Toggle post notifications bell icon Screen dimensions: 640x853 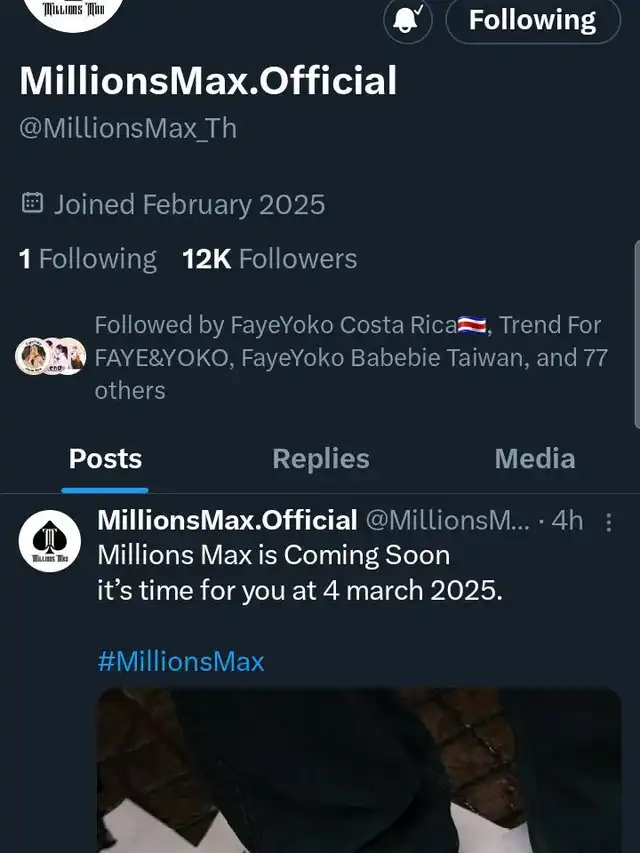pos(408,21)
